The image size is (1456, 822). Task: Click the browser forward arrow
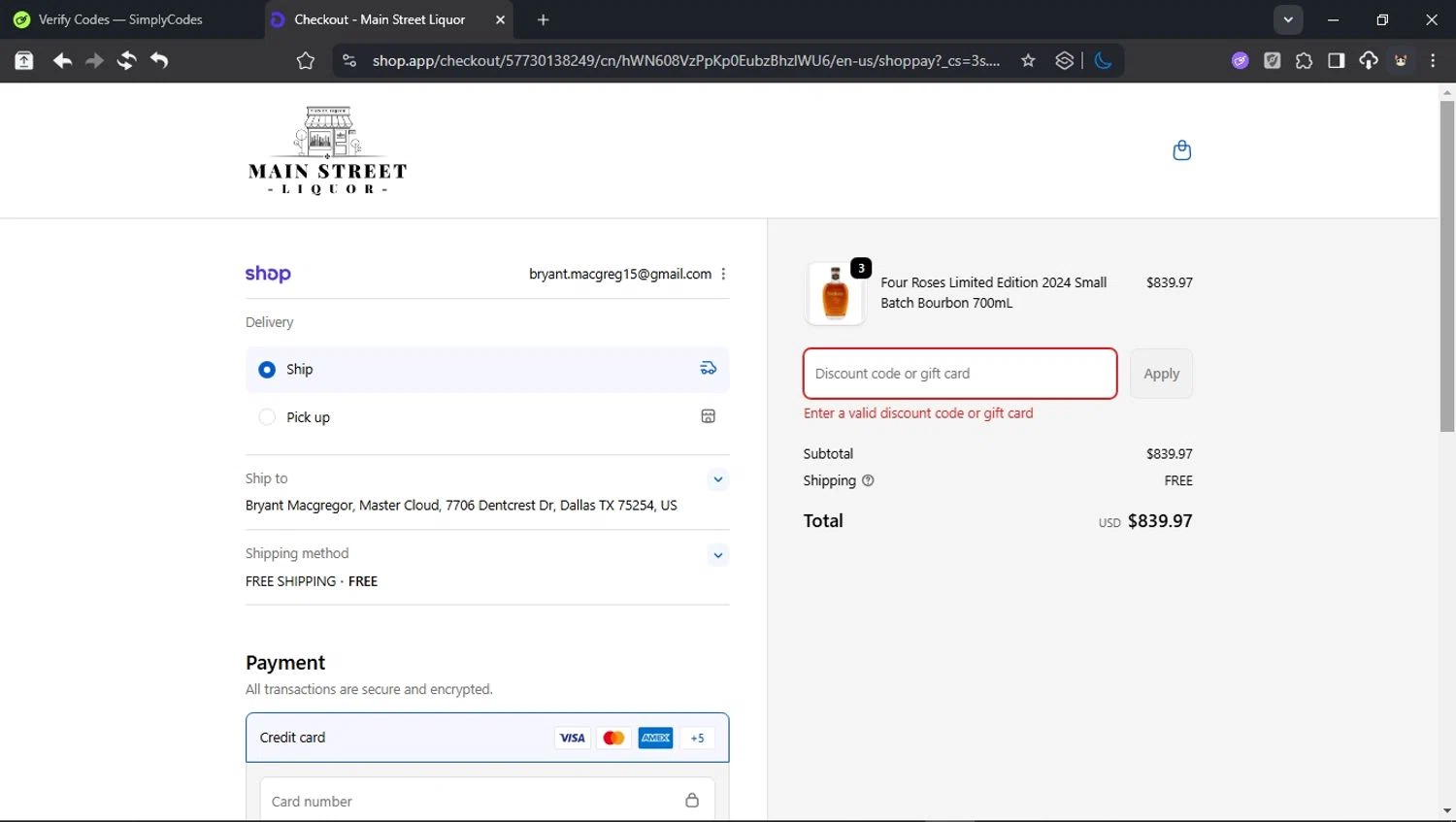[94, 60]
